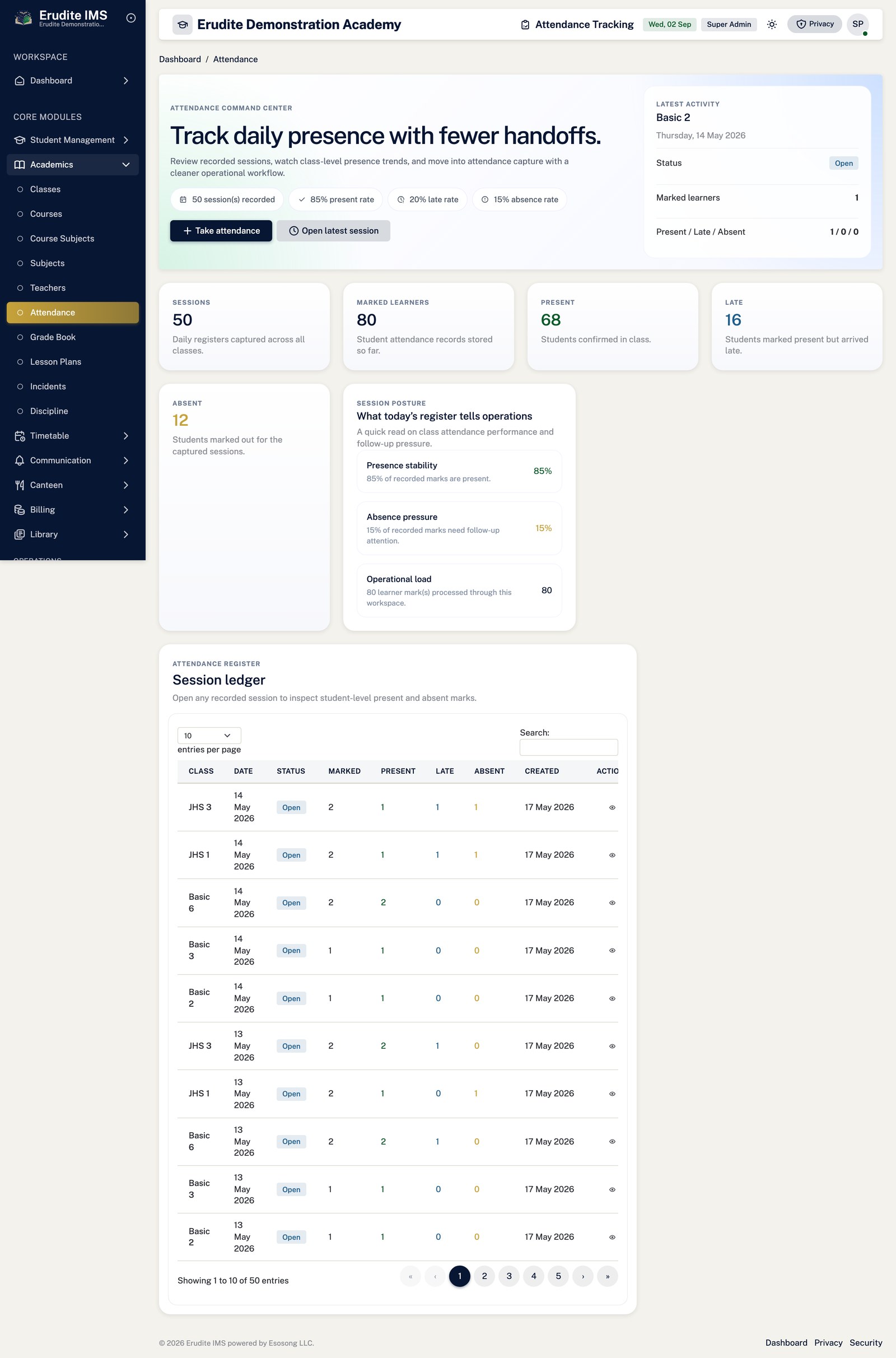The width and height of the screenshot is (896, 1358).
Task: Click the Billing coins icon
Action: point(20,510)
